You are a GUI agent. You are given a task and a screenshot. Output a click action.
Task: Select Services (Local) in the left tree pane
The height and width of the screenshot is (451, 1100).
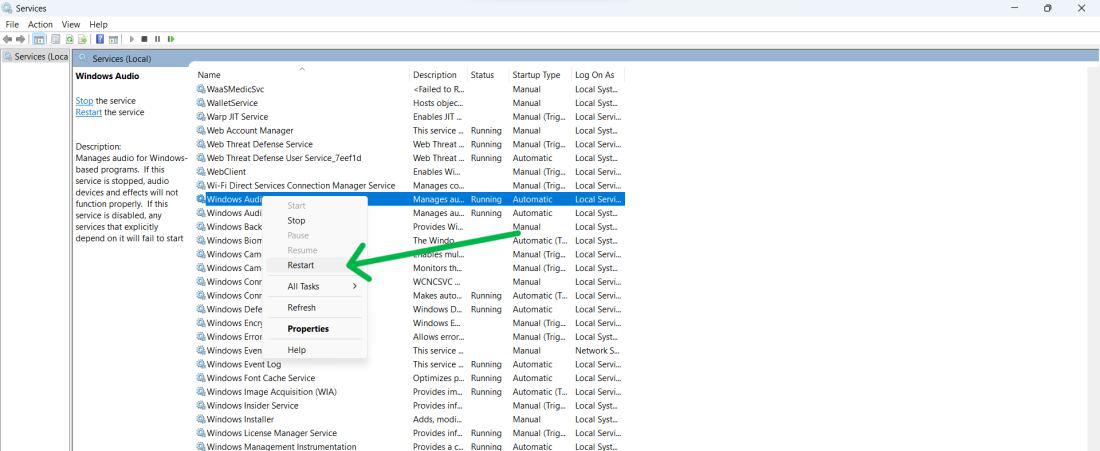(x=35, y=56)
